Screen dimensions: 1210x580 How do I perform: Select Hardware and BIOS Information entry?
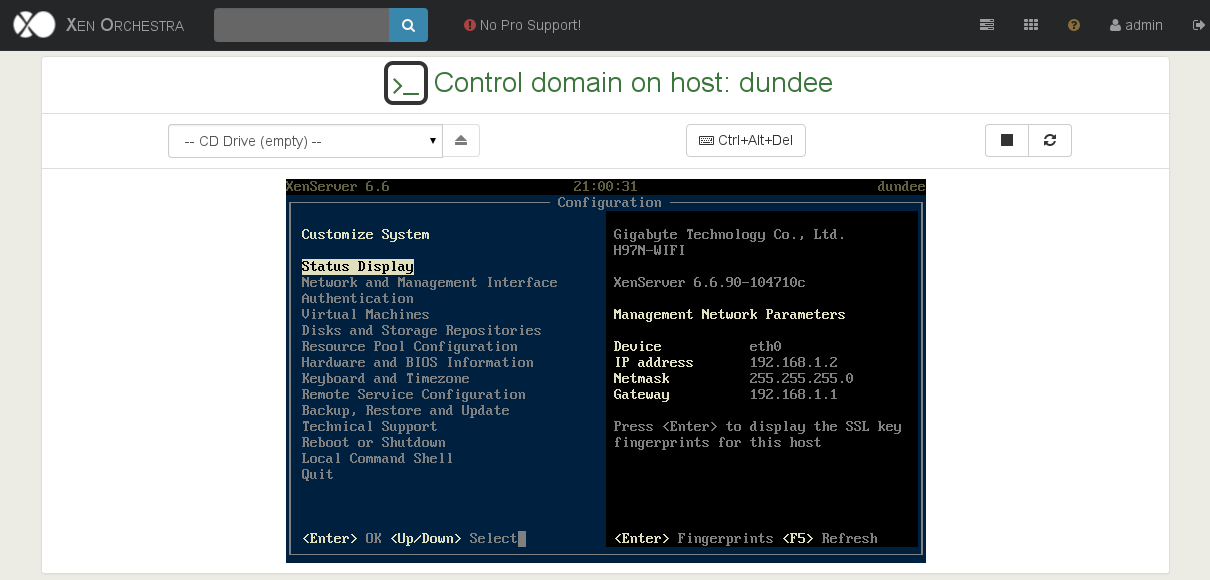point(418,363)
